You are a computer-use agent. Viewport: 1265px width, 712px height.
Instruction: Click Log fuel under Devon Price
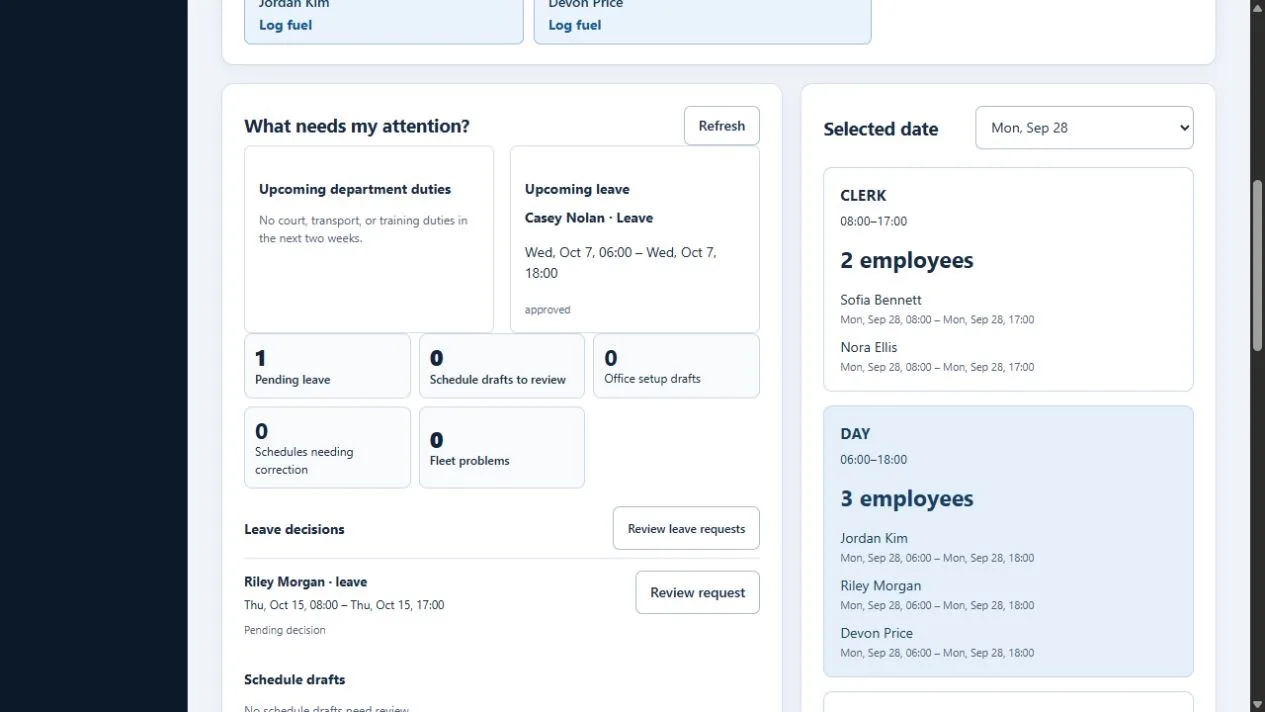(x=575, y=25)
